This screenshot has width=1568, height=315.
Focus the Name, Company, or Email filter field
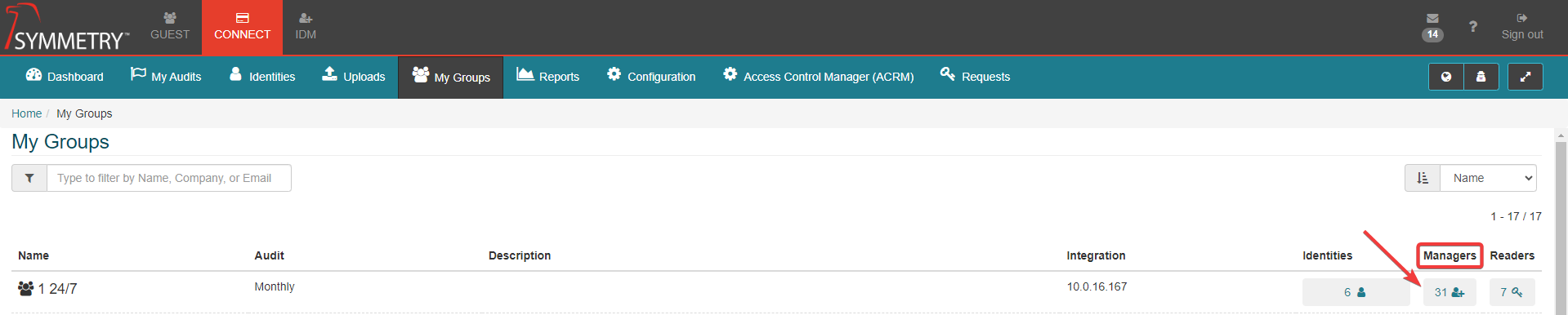click(x=169, y=178)
